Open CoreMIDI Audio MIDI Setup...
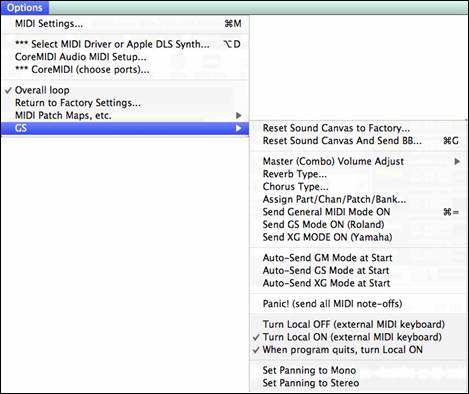The height and width of the screenshot is (394, 469). [125, 57]
